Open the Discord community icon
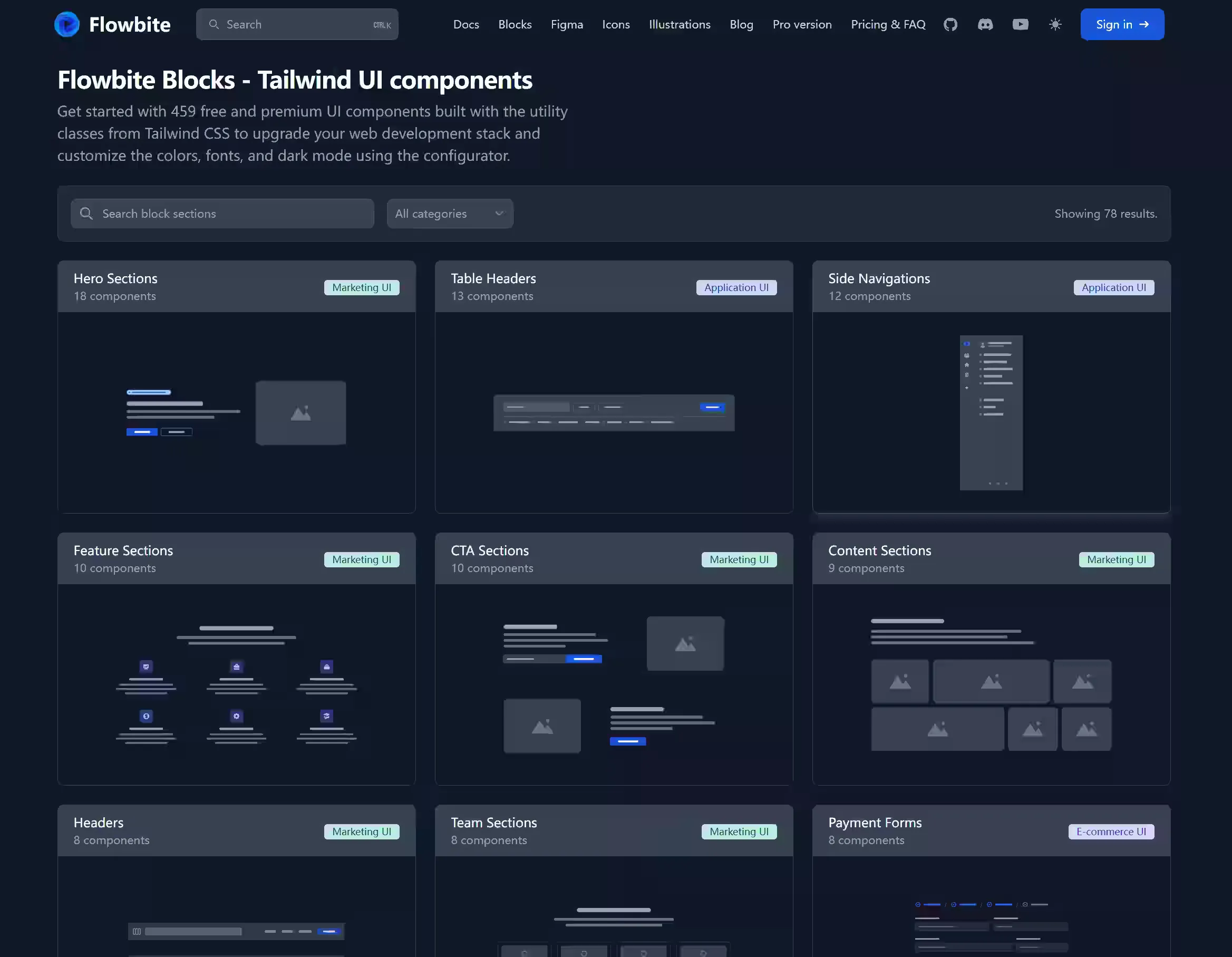Viewport: 1232px width, 957px height. click(985, 24)
